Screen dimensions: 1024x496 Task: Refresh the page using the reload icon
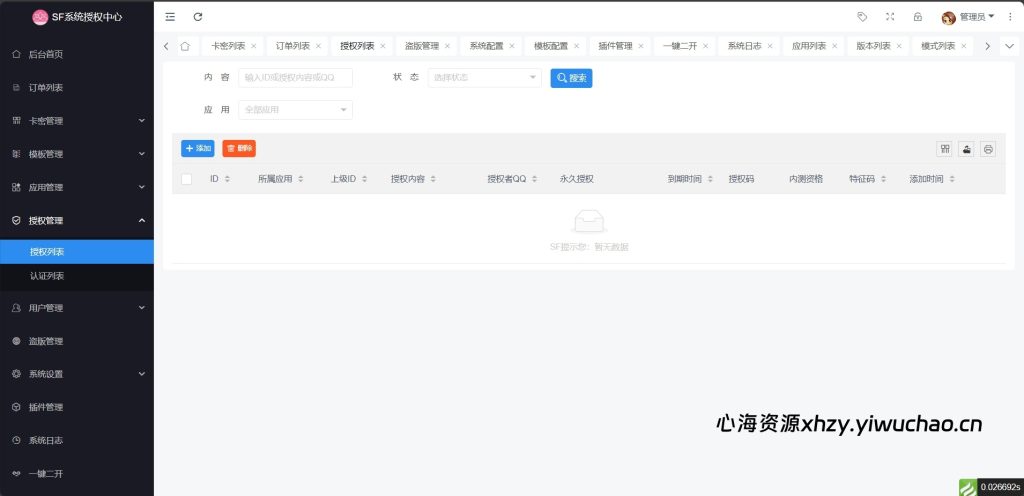pos(198,17)
